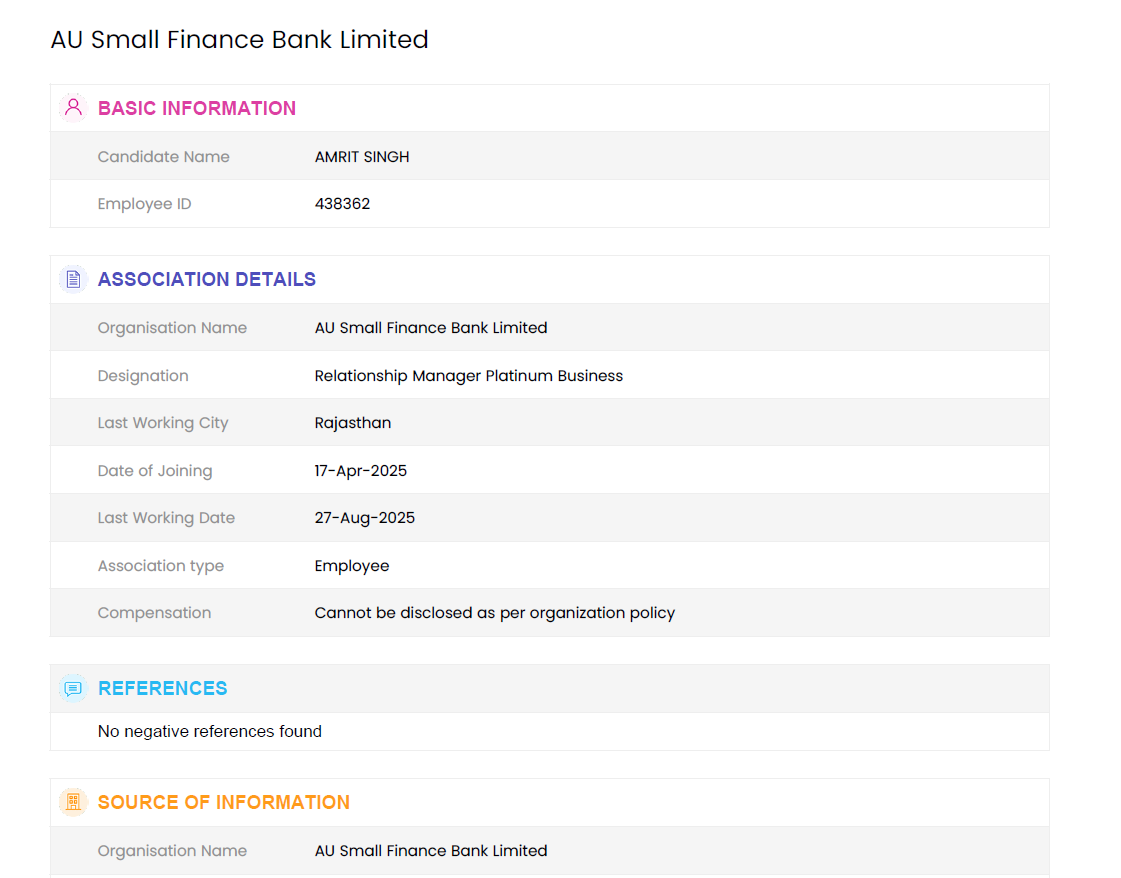Click the References section heading
Image resolution: width=1121 pixels, height=878 pixels.
[x=163, y=688]
